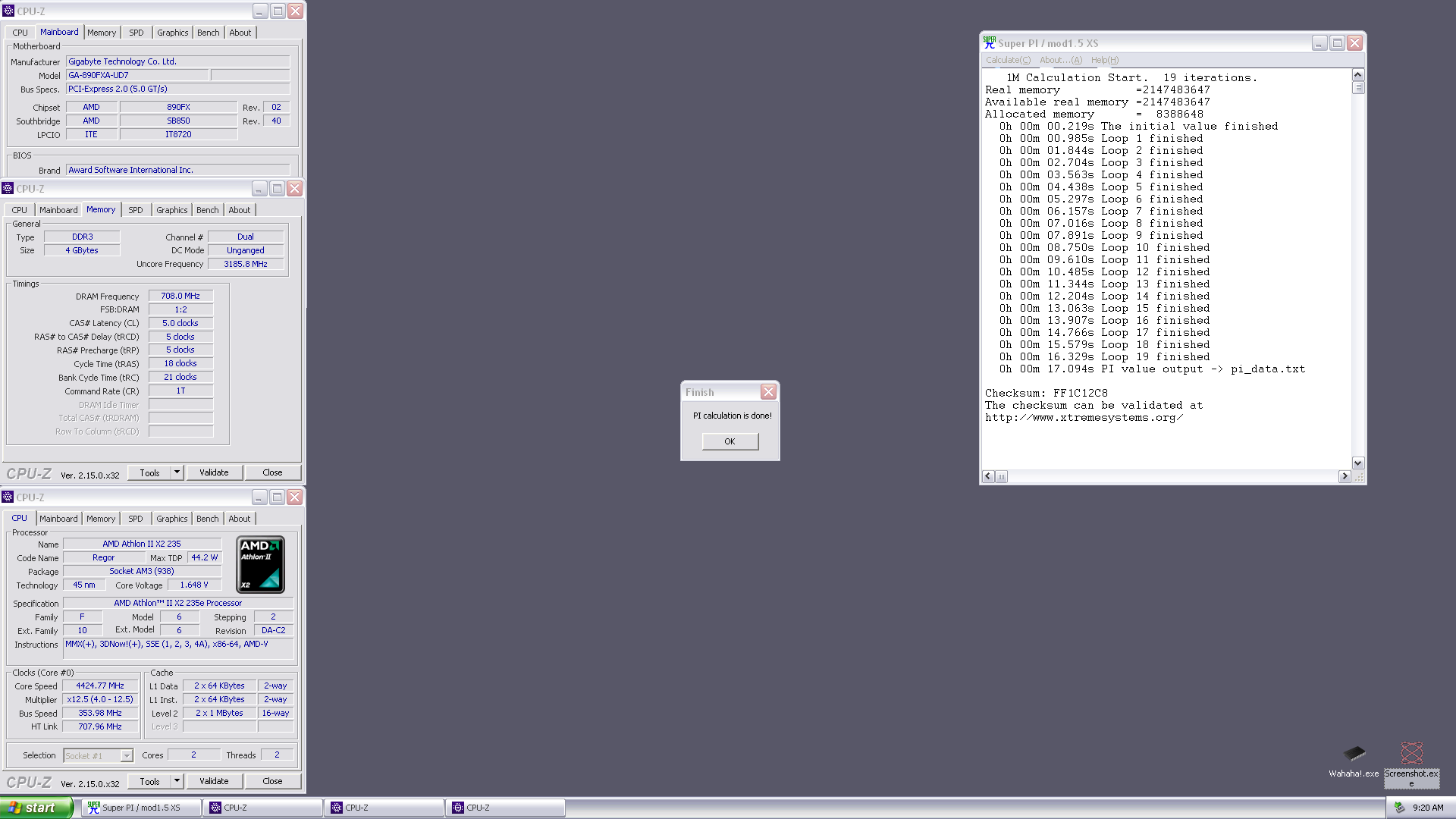This screenshot has width=1456, height=819.
Task: Click the Super PI window title icon
Action: tap(989, 42)
